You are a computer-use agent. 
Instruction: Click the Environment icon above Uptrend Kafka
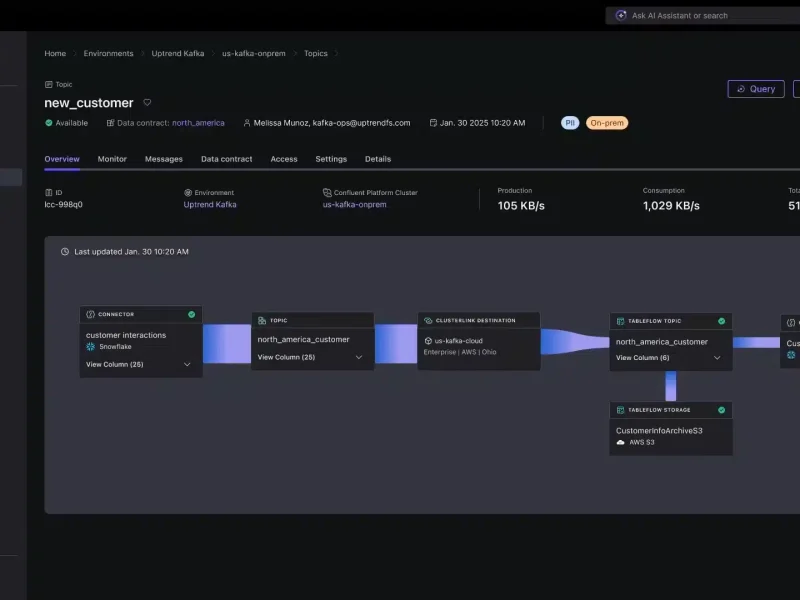pos(190,192)
